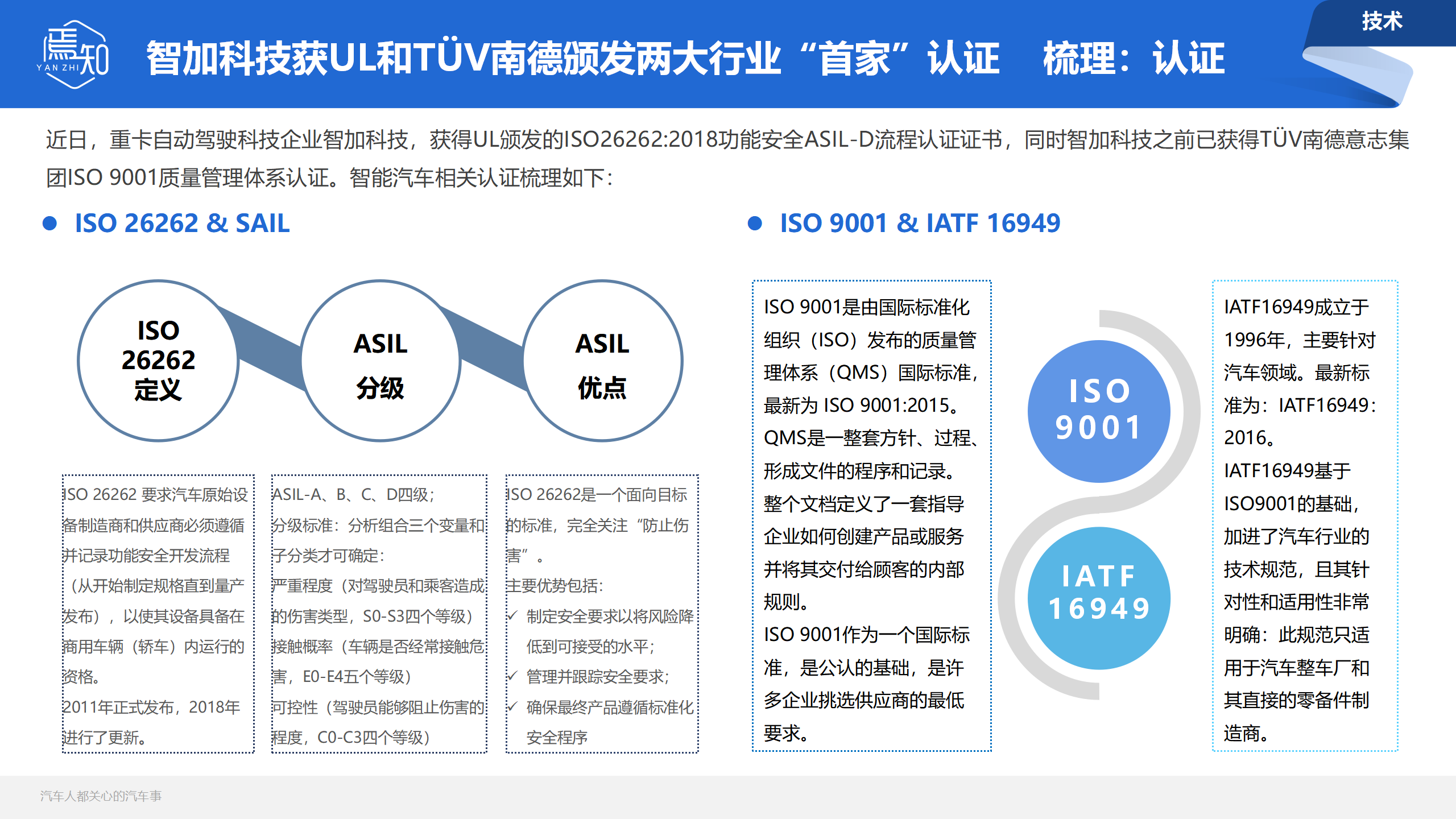Click the text ASIL-A、B、C、D四级

click(352, 494)
